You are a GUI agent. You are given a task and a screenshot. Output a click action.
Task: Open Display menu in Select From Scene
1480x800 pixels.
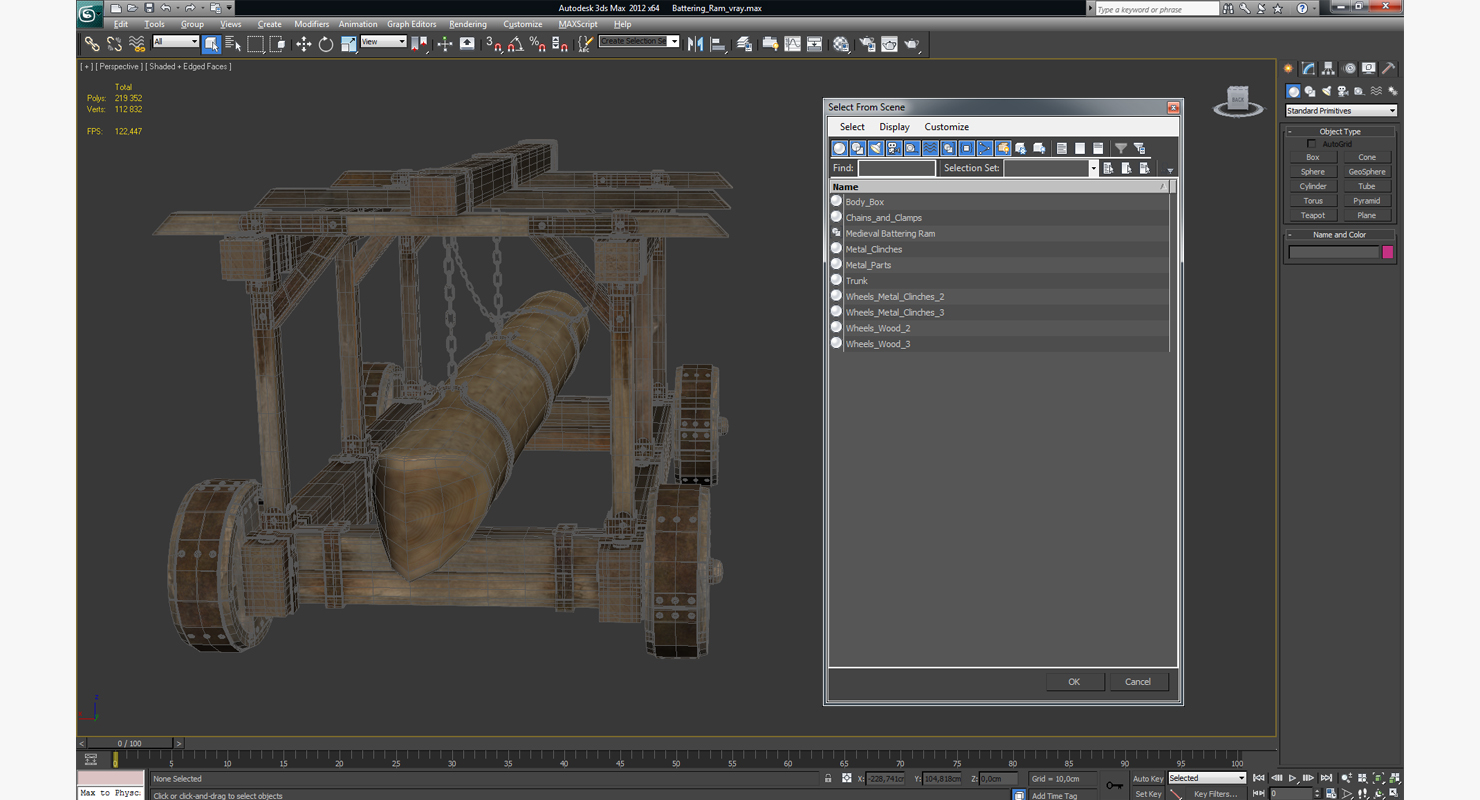pyautogui.click(x=894, y=127)
